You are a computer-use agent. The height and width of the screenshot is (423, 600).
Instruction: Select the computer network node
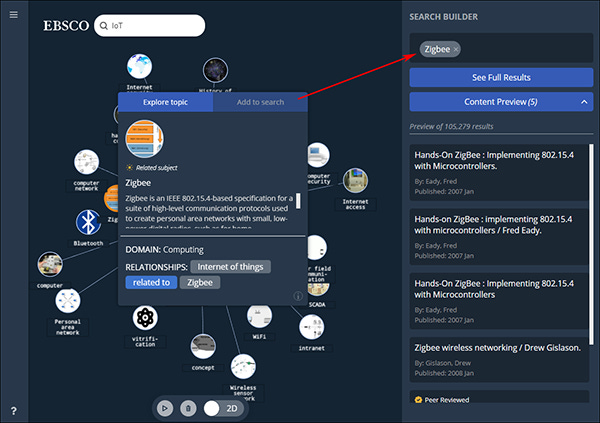(x=86, y=162)
